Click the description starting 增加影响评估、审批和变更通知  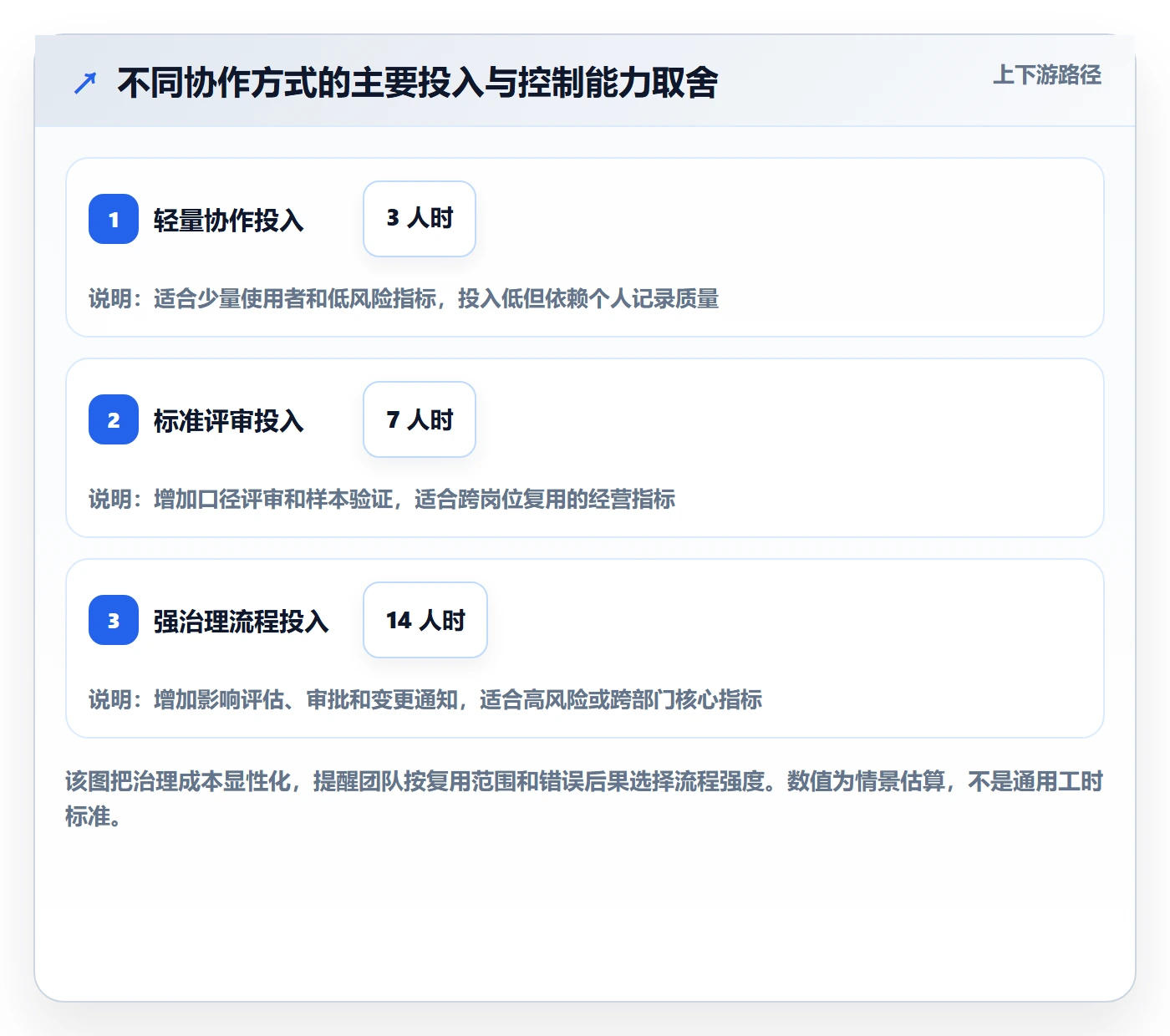425,699
